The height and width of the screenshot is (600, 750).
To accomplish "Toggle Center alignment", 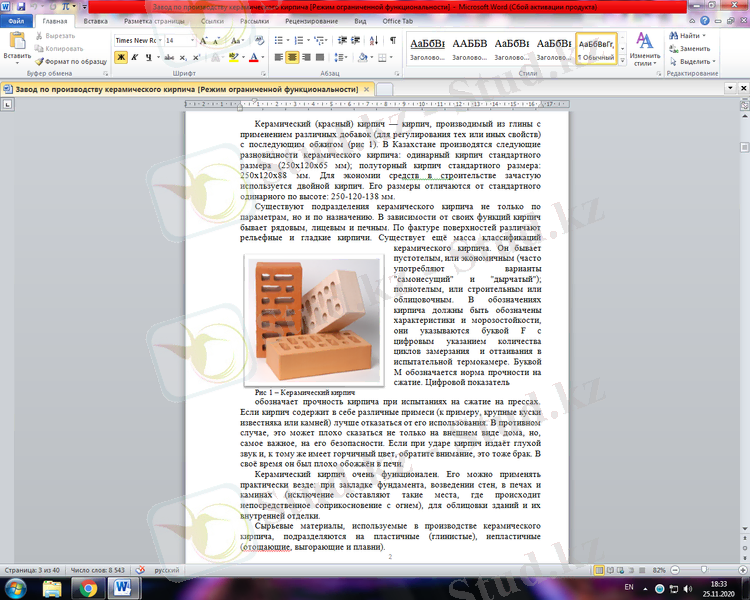I will point(292,57).
